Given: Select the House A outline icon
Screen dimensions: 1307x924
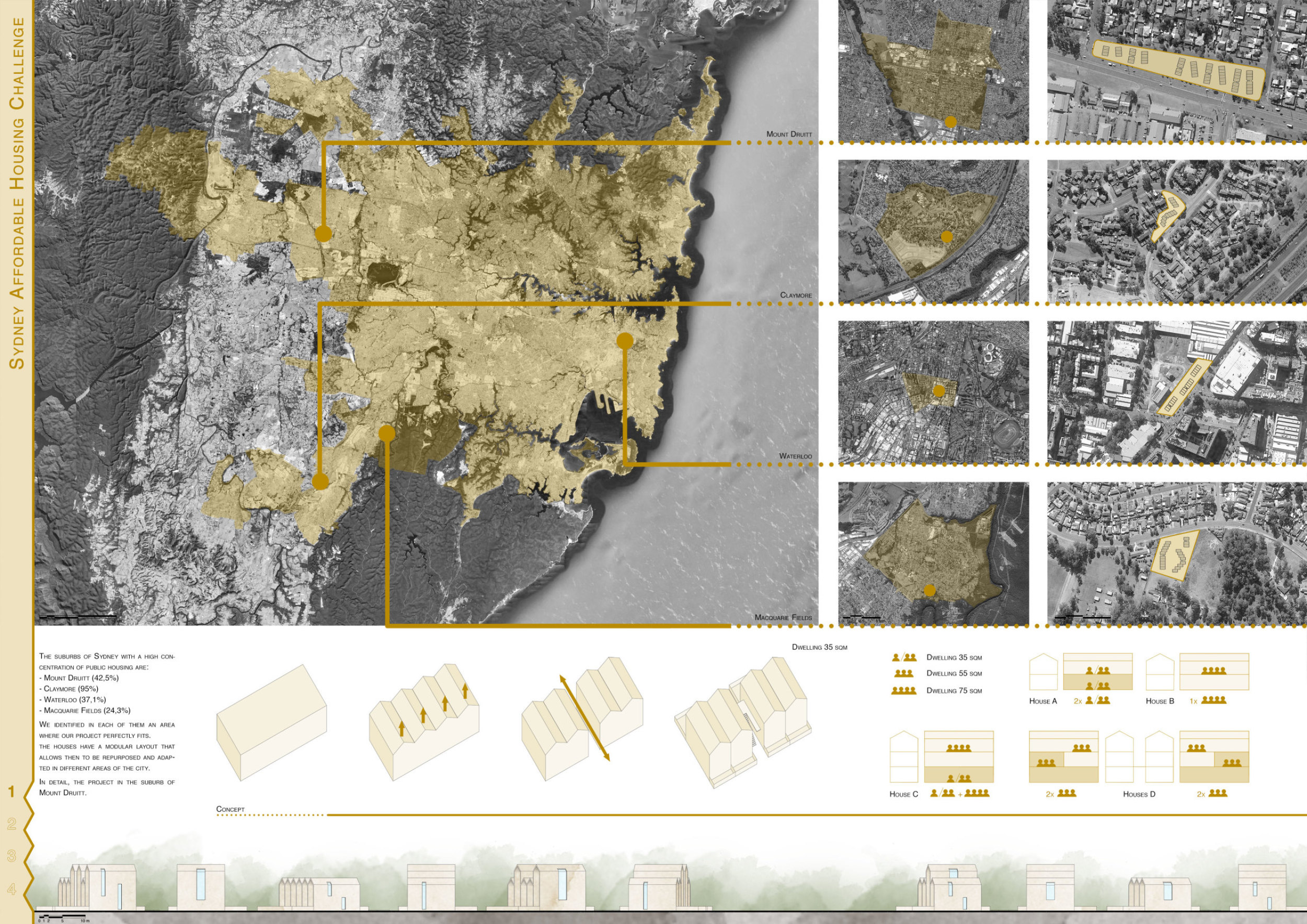Looking at the screenshot, I should pyautogui.click(x=1043, y=672).
